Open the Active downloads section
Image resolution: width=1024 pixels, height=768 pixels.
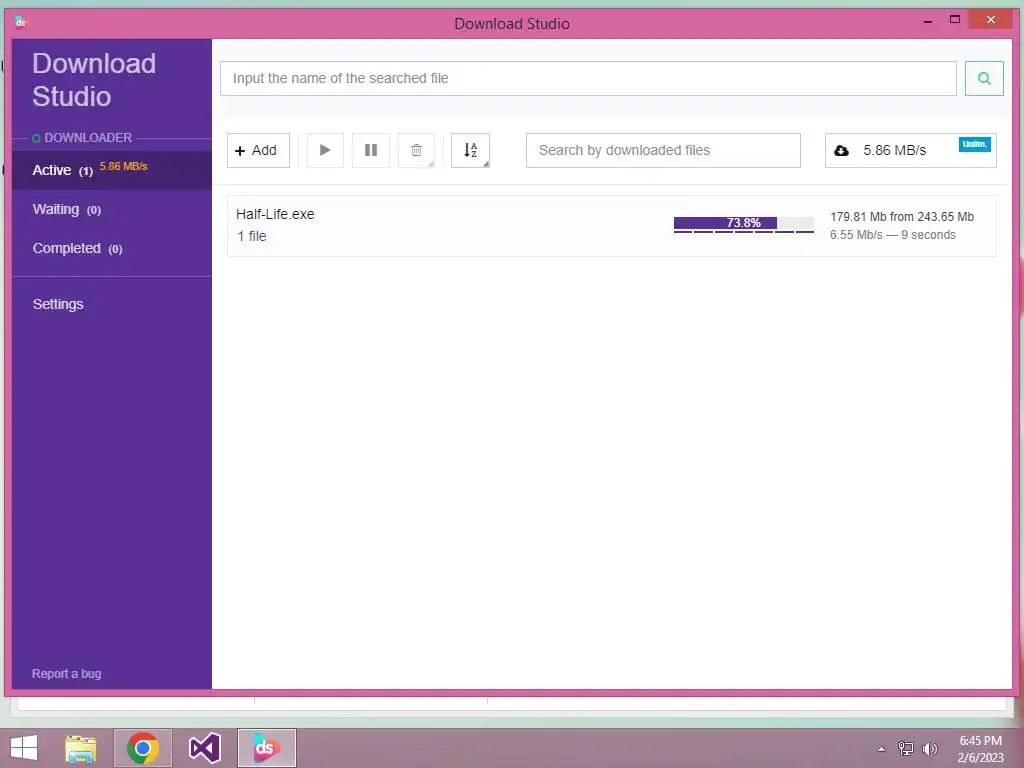point(112,170)
